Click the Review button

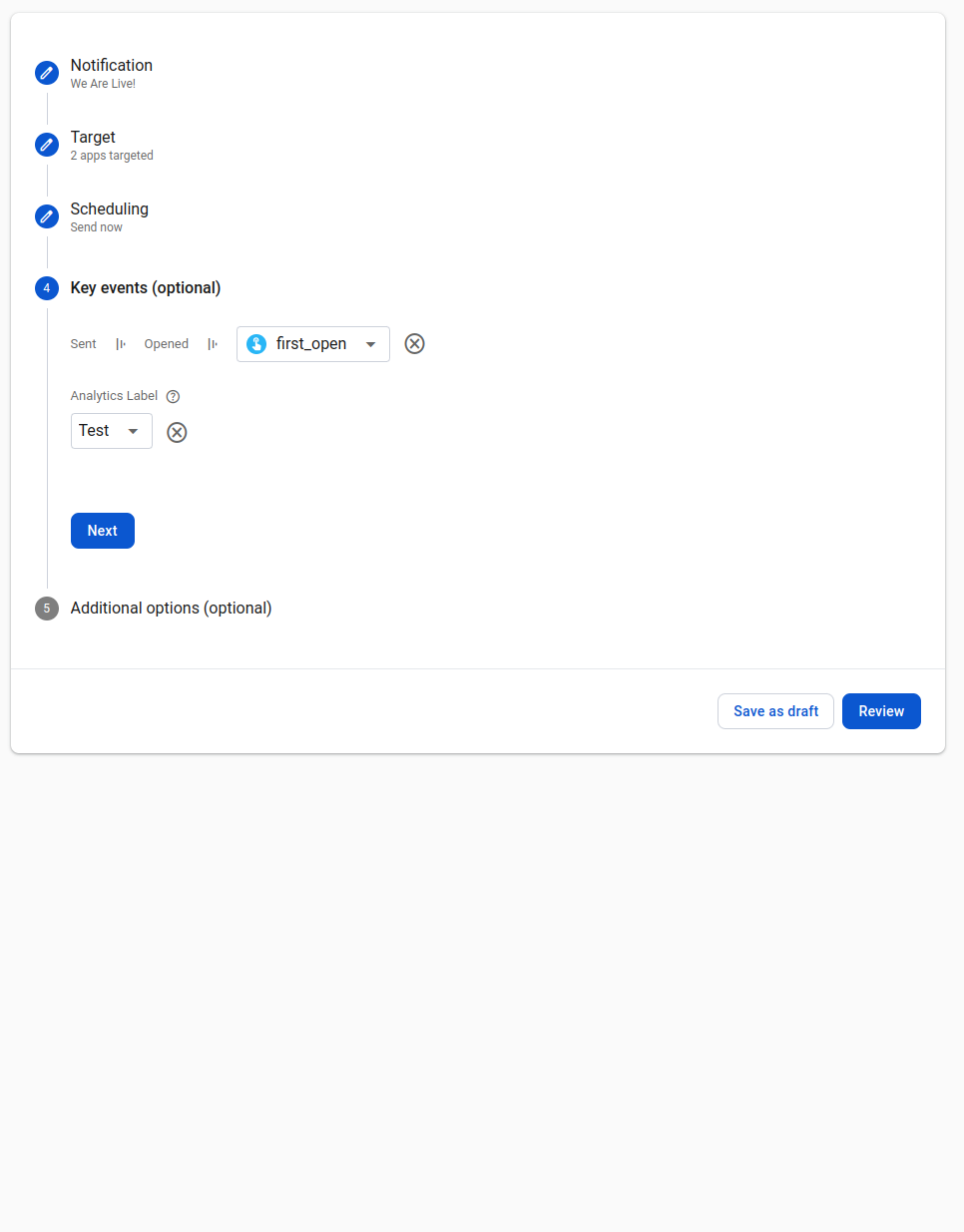pos(881,711)
